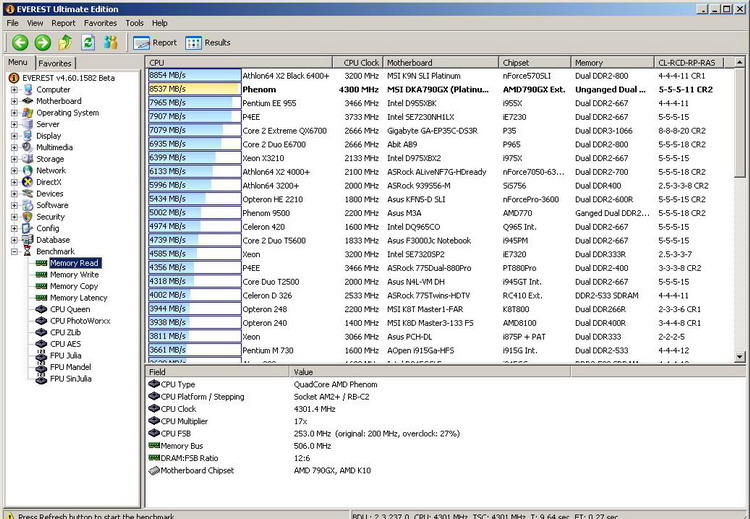Select the Multimedia tree icon
750x519 pixels.
point(28,147)
